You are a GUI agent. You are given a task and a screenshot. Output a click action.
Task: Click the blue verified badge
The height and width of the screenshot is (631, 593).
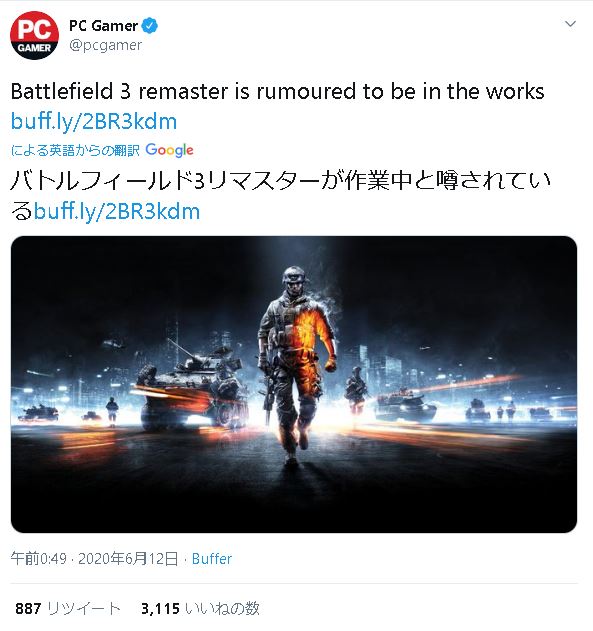pyautogui.click(x=150, y=26)
